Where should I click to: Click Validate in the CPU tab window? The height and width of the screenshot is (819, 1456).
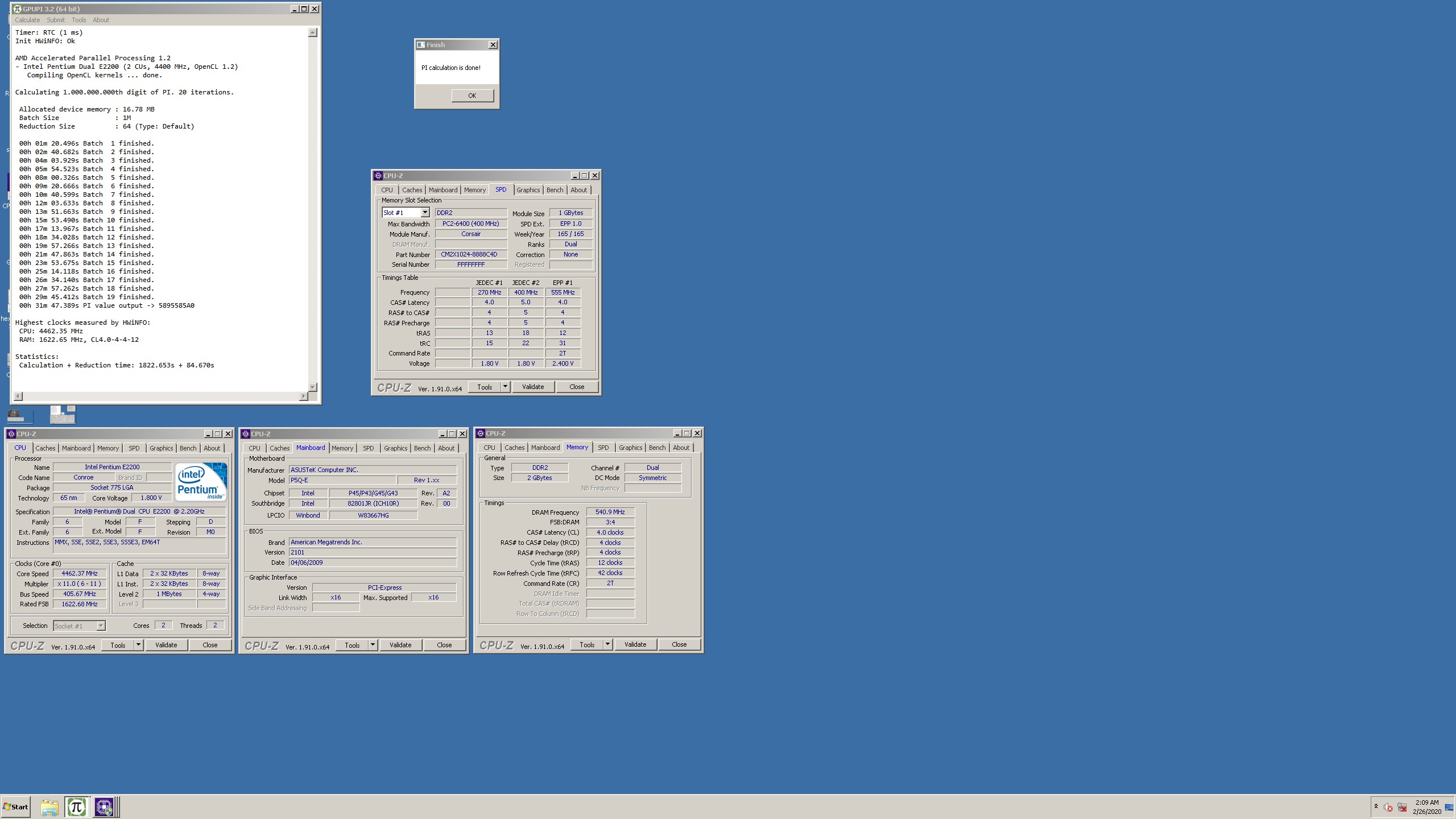(166, 645)
